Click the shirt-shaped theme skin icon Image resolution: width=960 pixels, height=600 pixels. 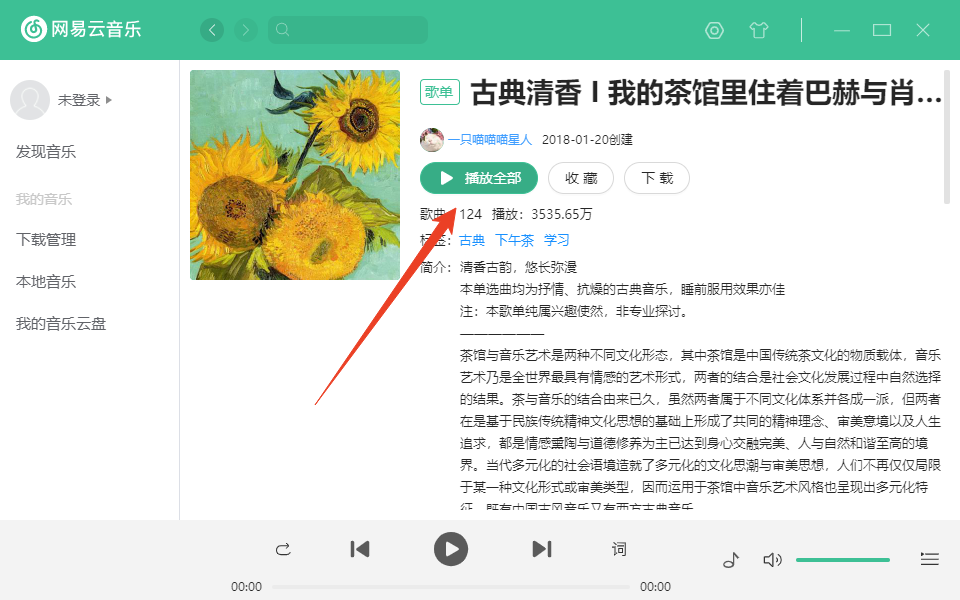pyautogui.click(x=759, y=30)
